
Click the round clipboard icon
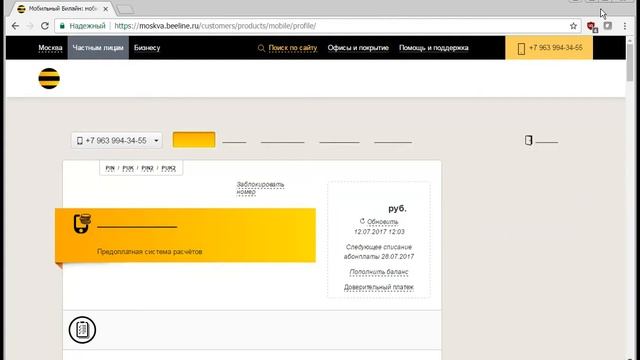click(x=82, y=329)
